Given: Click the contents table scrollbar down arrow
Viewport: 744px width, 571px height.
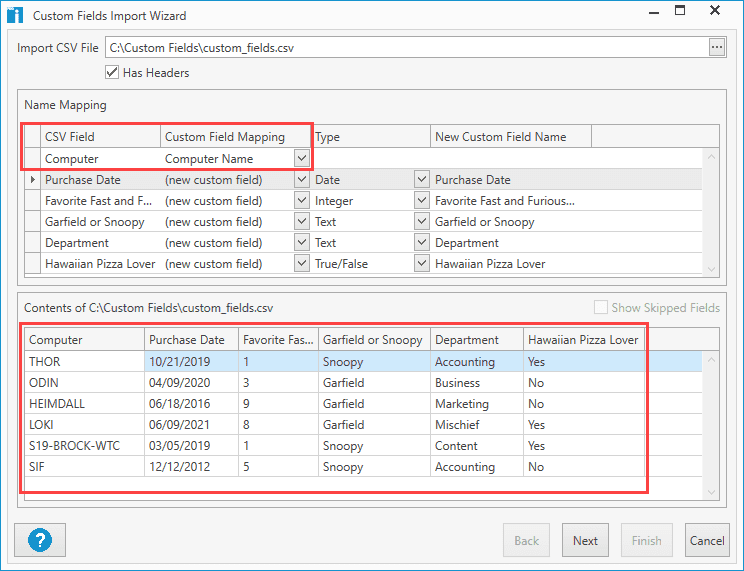Looking at the screenshot, I should click(x=711, y=492).
